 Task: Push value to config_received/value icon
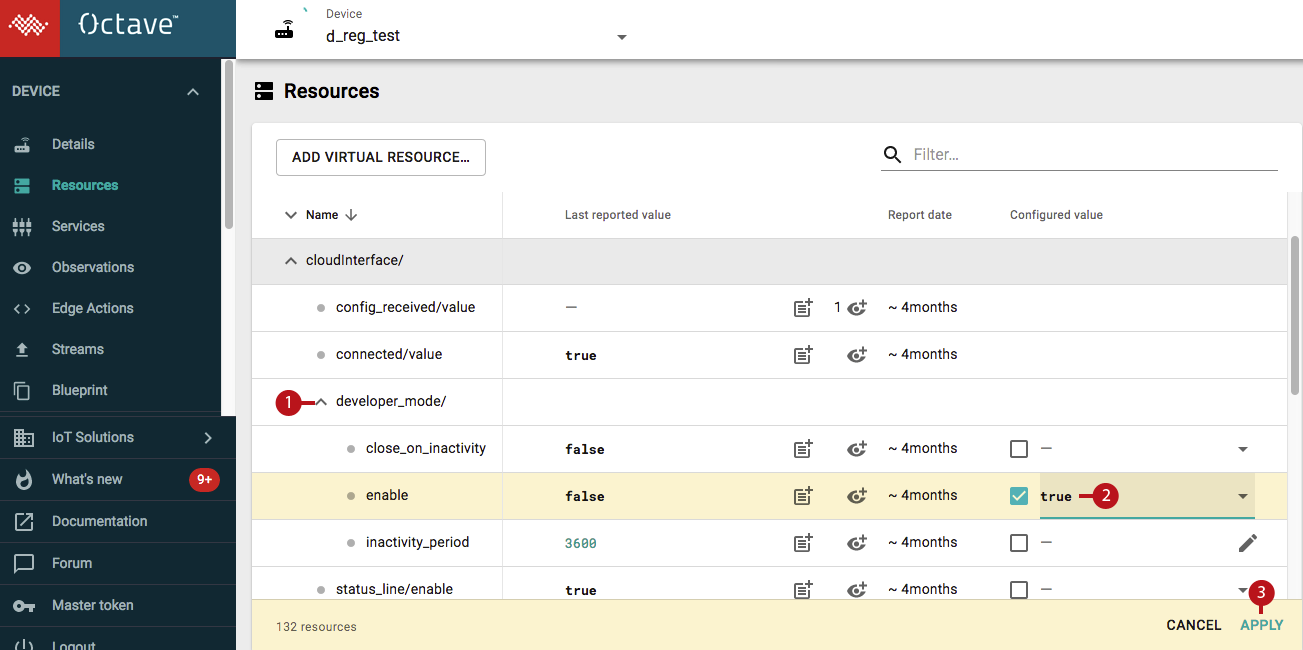tap(802, 308)
